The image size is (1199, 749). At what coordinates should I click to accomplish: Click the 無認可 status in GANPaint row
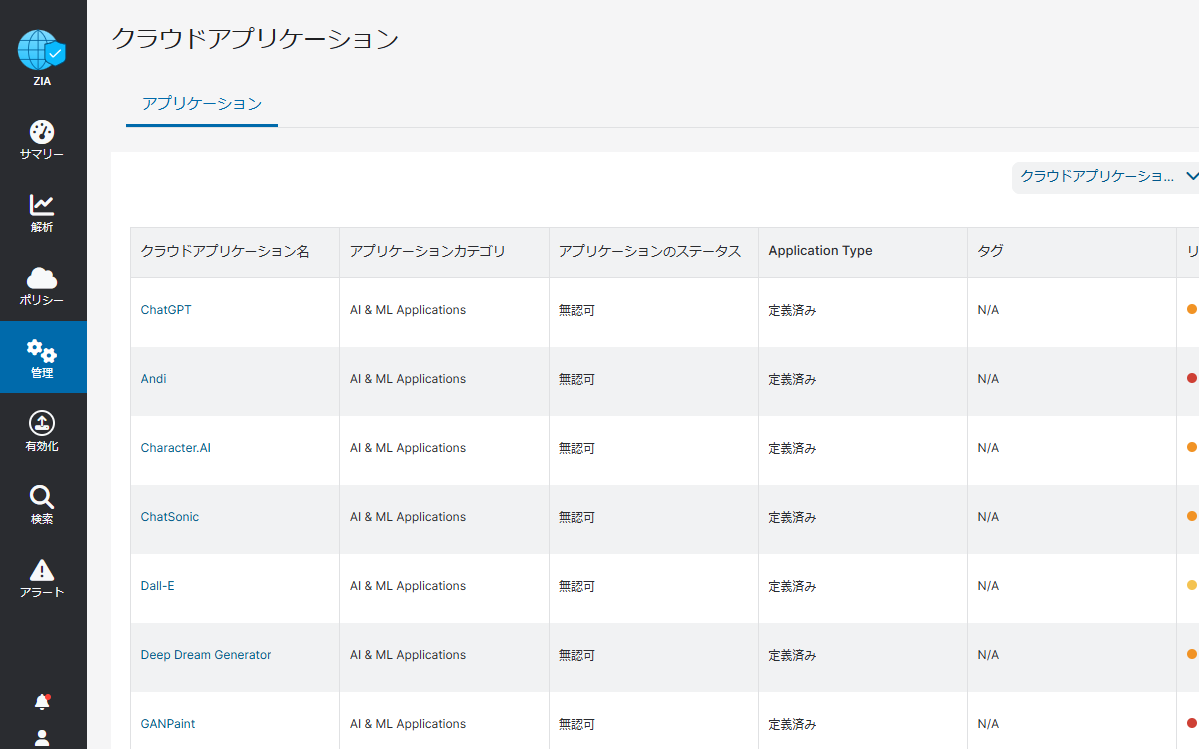(x=577, y=724)
